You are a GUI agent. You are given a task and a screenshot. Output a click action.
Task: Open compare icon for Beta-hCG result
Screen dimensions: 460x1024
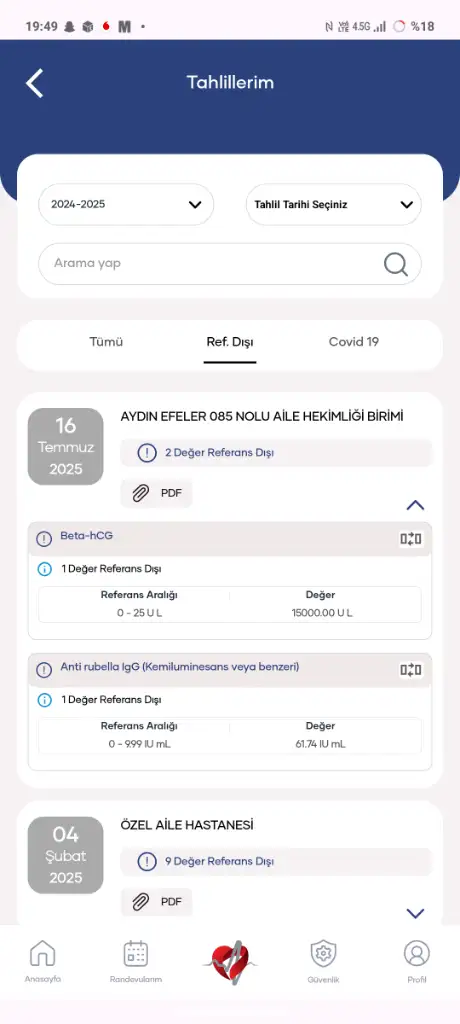pyautogui.click(x=410, y=539)
